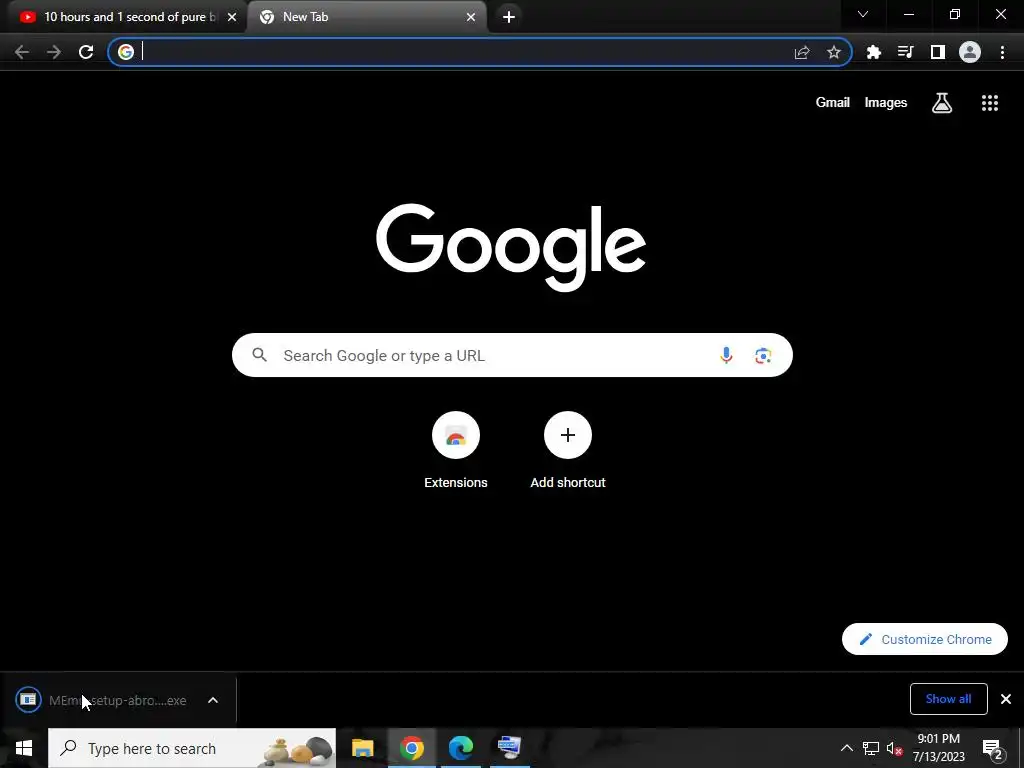The height and width of the screenshot is (768, 1024).
Task: Open network status tray icon
Action: coord(871,748)
